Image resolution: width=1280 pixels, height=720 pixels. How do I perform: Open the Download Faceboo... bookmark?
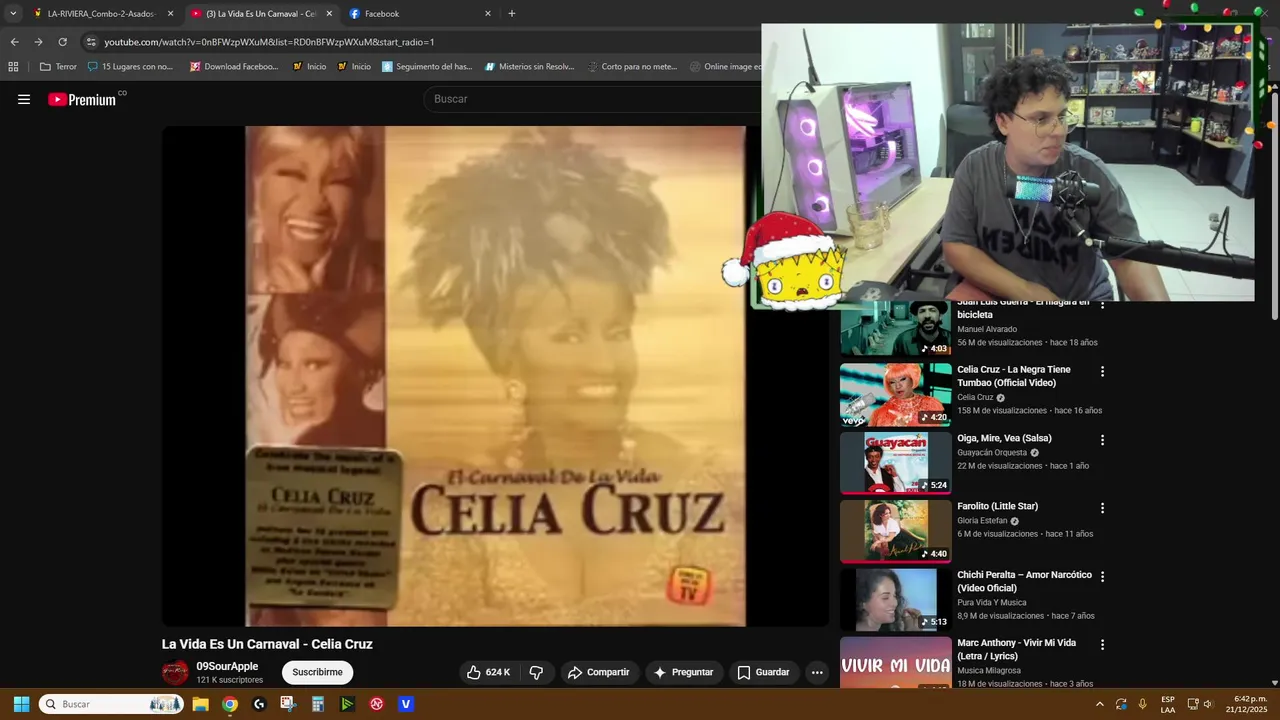click(x=234, y=67)
